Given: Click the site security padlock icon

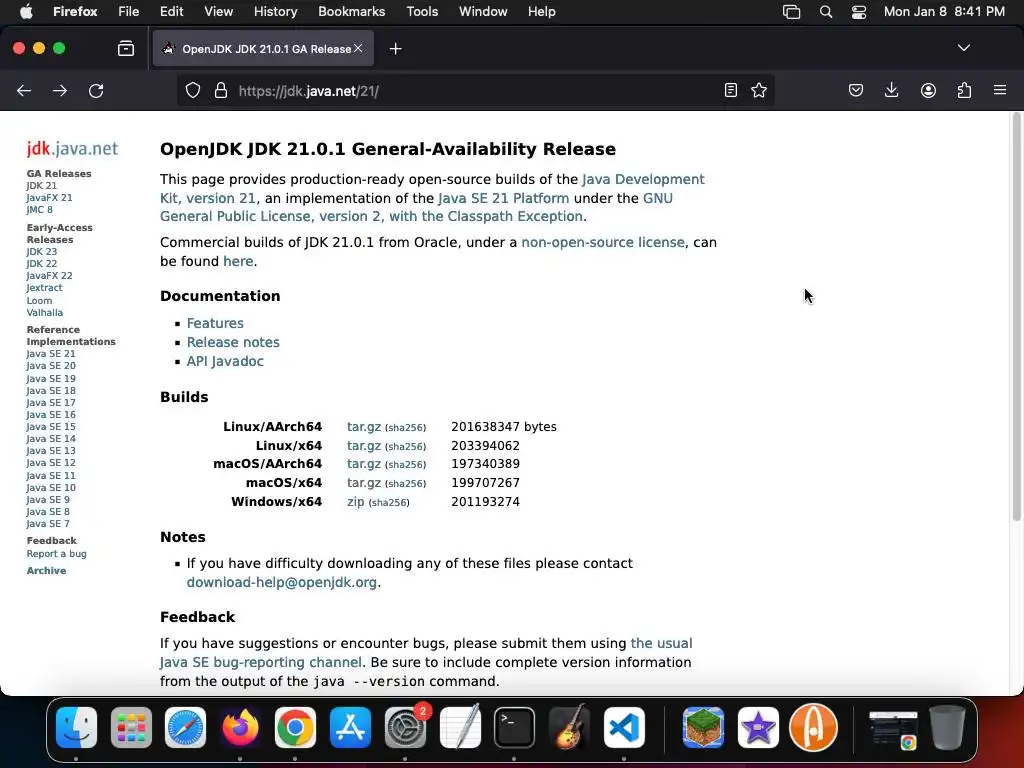Looking at the screenshot, I should point(221,91).
